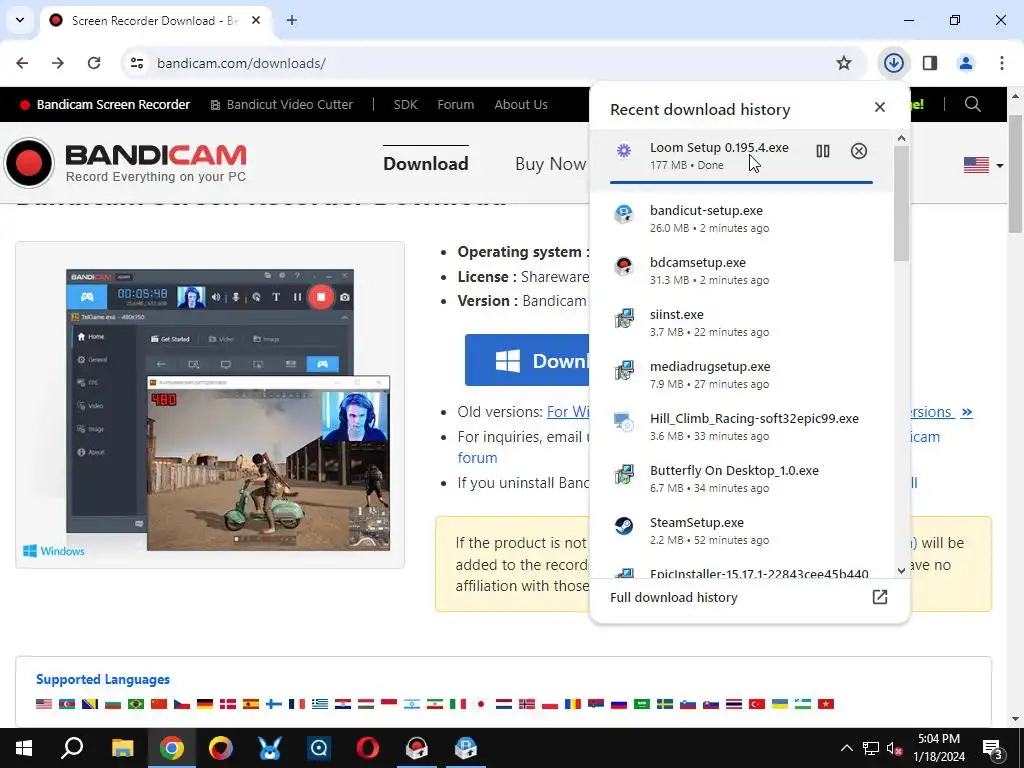Click the page scrollbar down arrow
Viewport: 1024px width, 768px height.
click(1015, 719)
